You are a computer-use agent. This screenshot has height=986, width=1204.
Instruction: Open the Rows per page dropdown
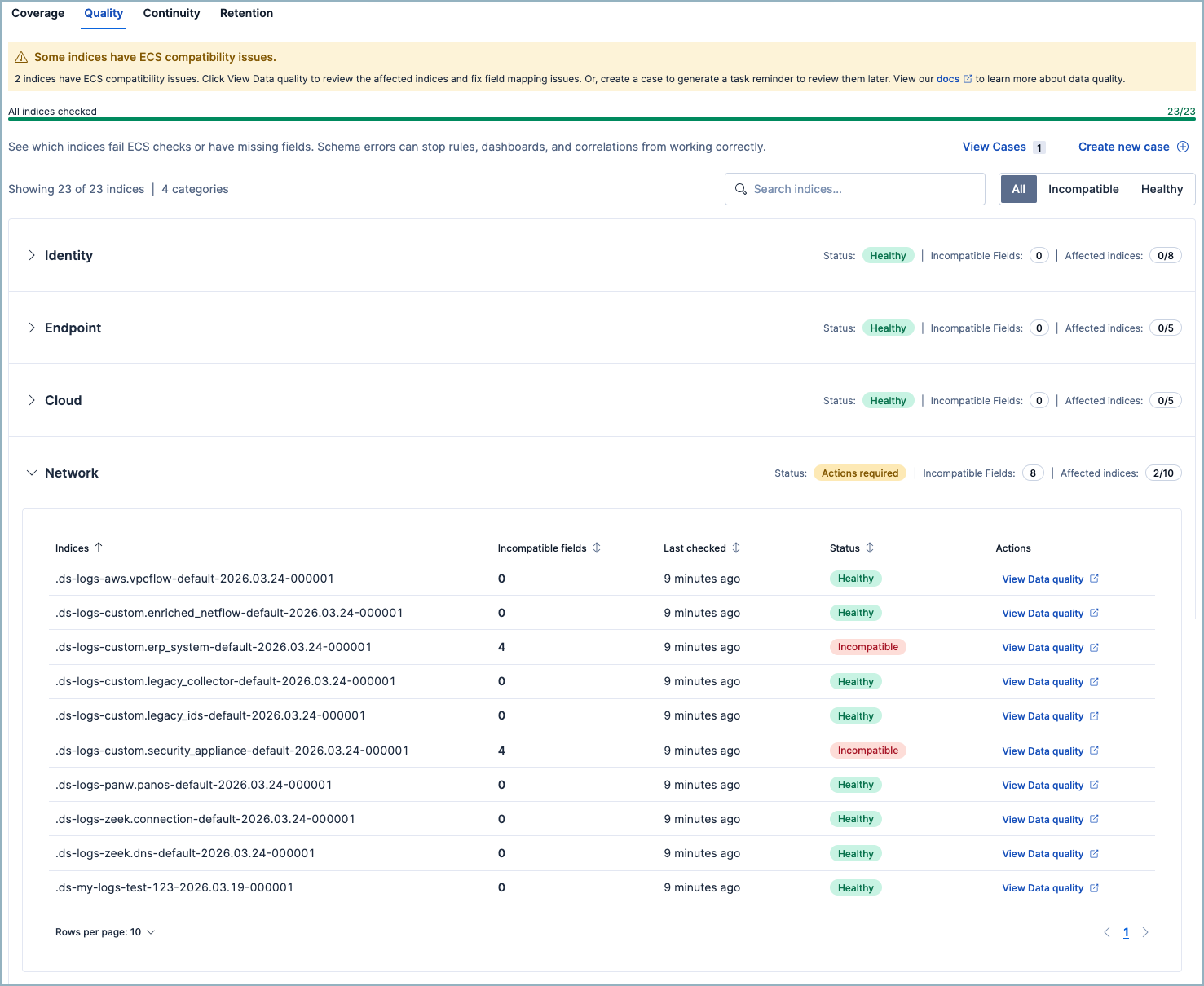point(105,931)
